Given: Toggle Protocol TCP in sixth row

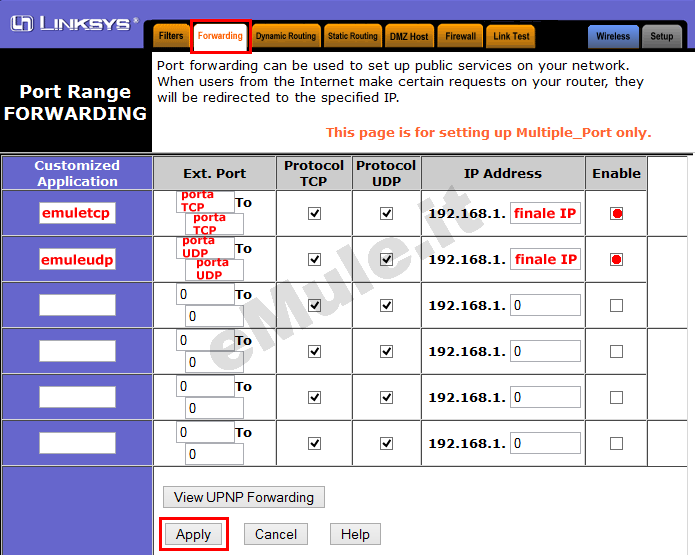Looking at the screenshot, I should click(x=314, y=443).
